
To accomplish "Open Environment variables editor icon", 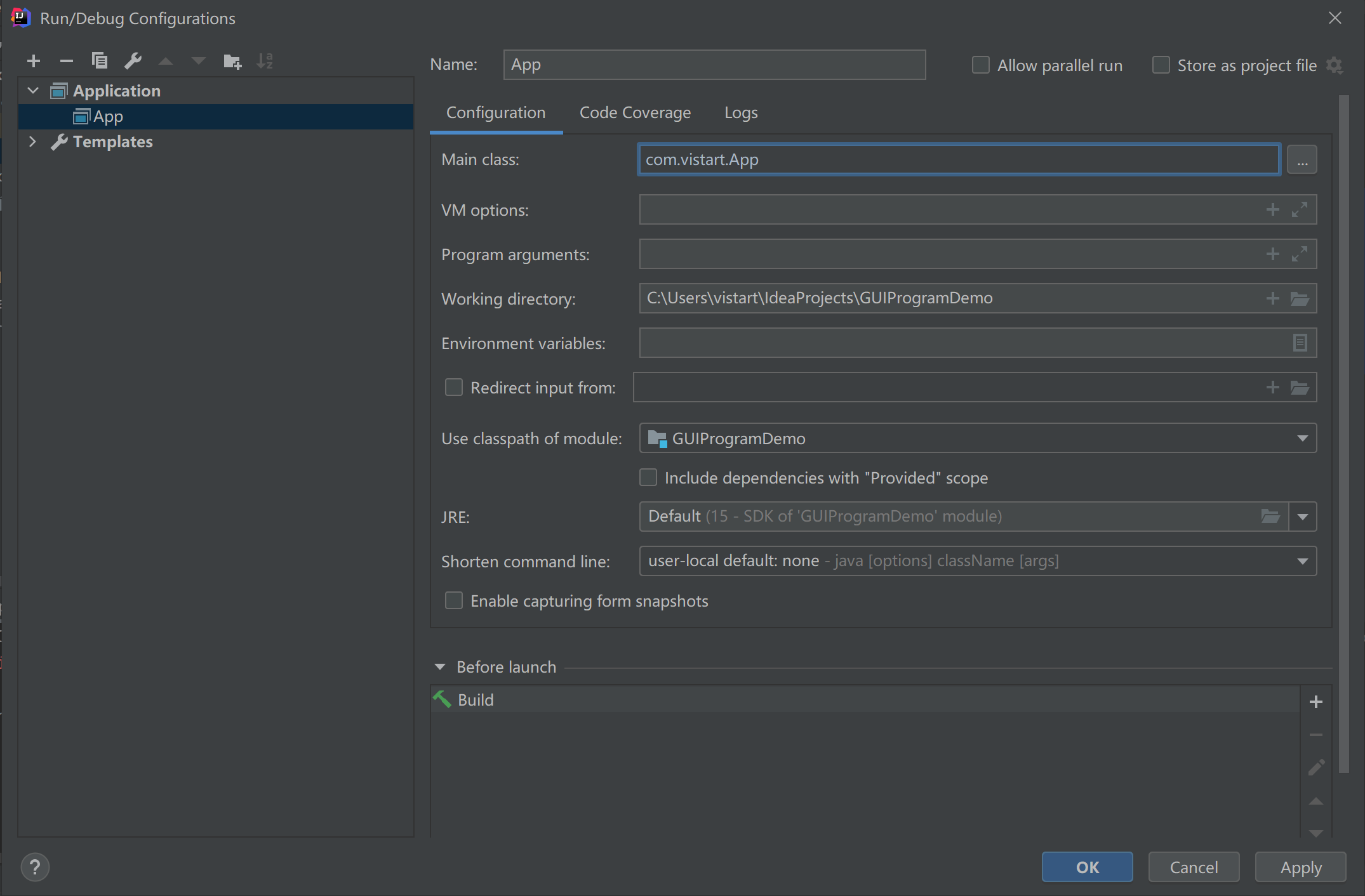I will (1300, 343).
